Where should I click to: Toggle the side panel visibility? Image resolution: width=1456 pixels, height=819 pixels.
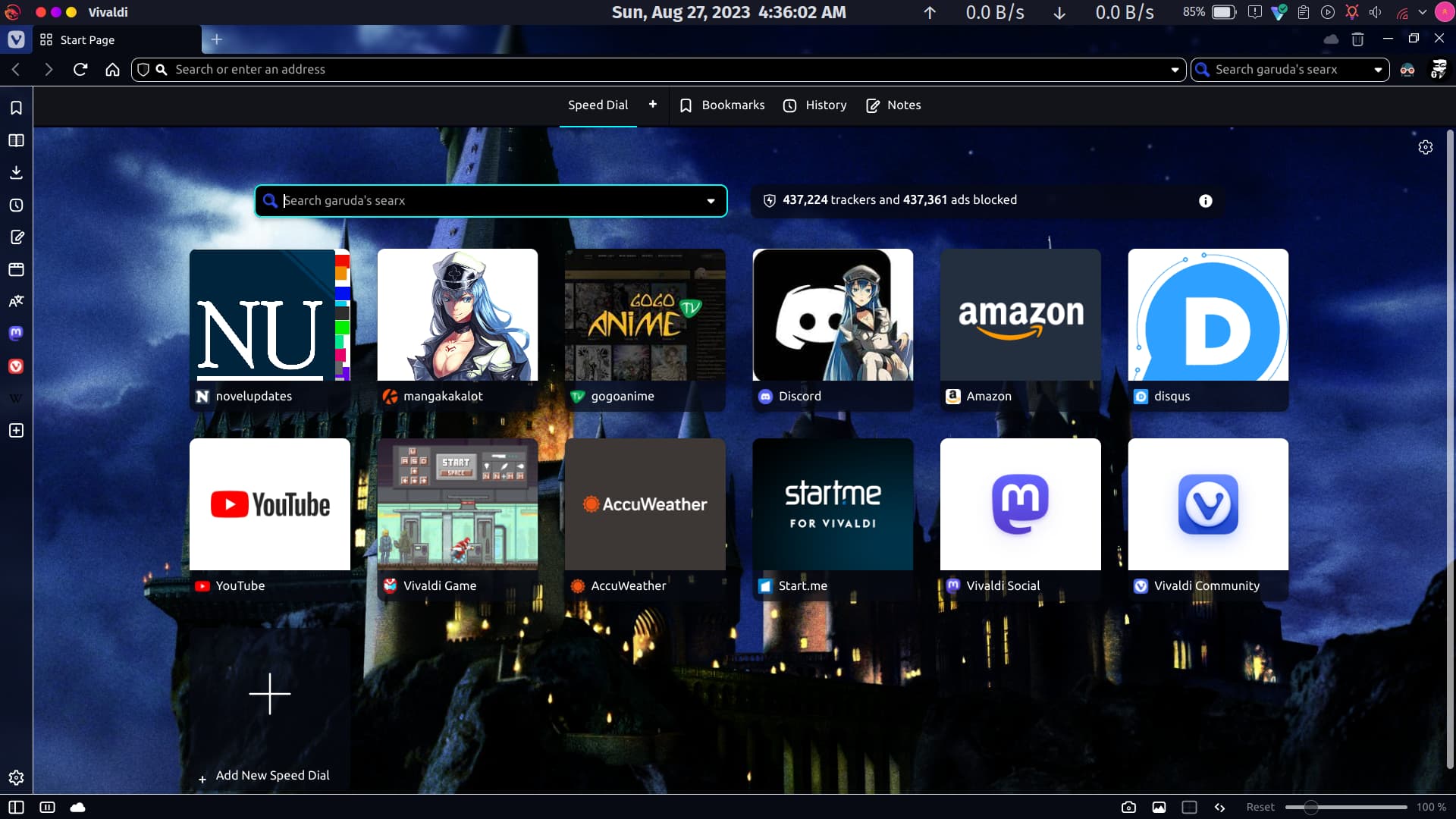click(x=16, y=807)
